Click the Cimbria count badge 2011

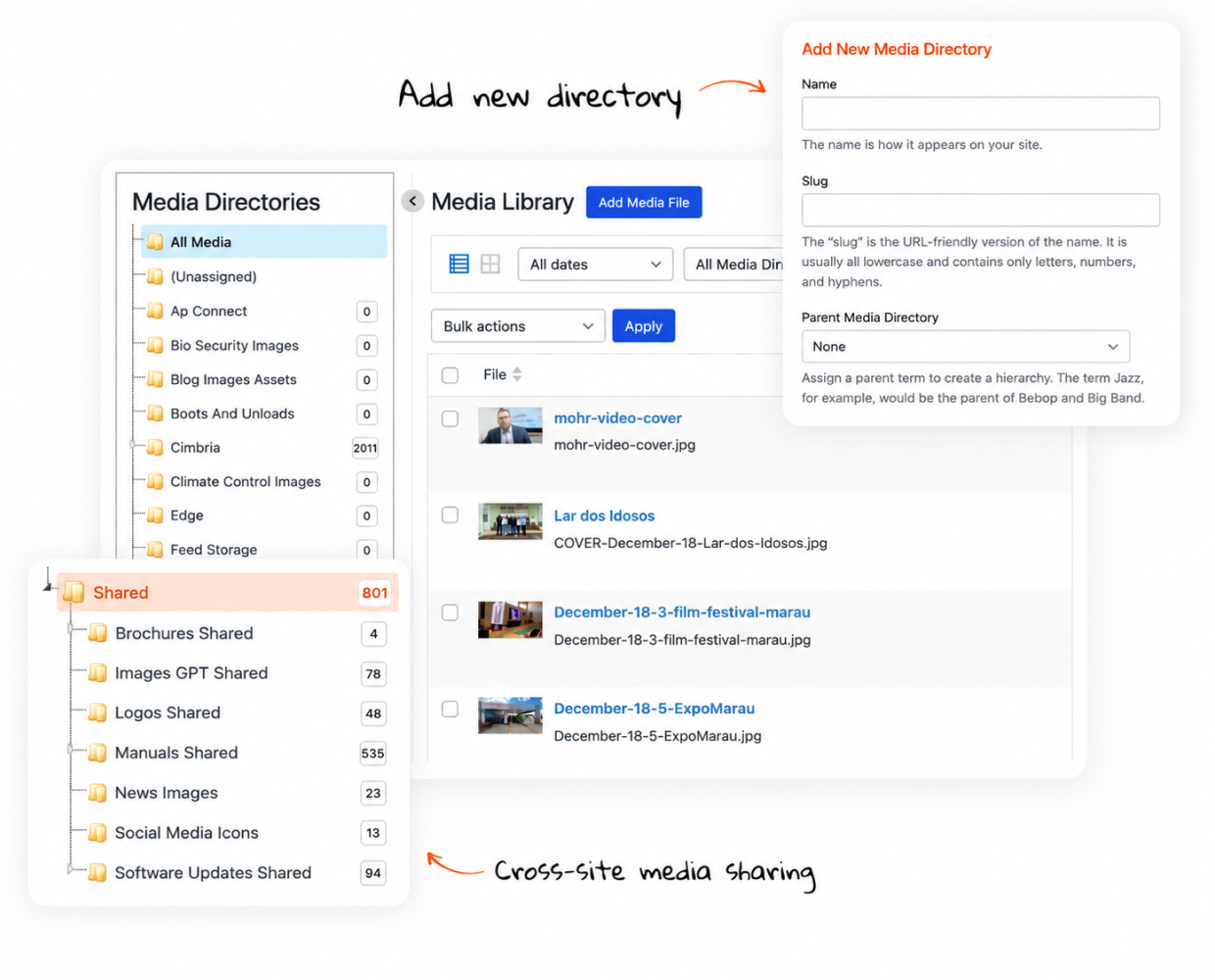pyautogui.click(x=365, y=448)
